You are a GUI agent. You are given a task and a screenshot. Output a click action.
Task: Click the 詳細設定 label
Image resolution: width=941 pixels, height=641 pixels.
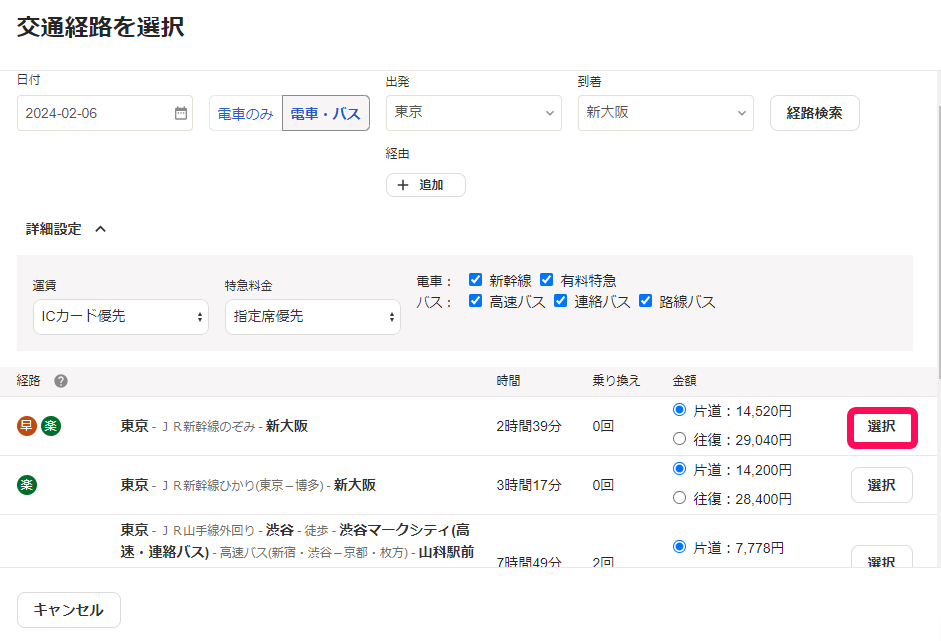coord(53,229)
